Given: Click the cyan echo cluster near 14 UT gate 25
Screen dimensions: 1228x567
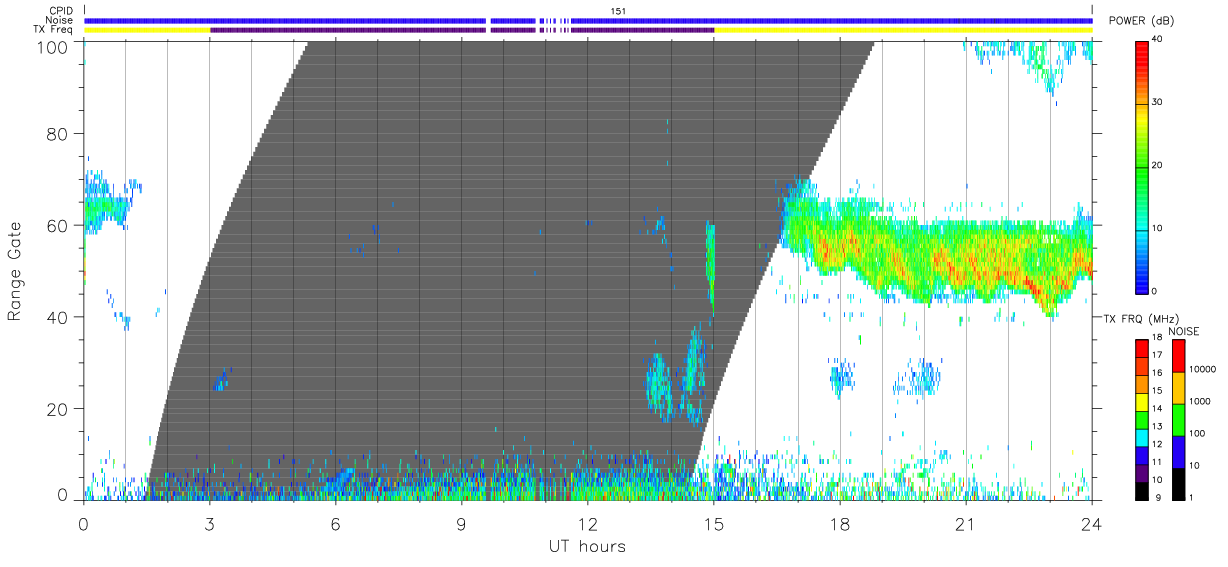Looking at the screenshot, I should (660, 385).
